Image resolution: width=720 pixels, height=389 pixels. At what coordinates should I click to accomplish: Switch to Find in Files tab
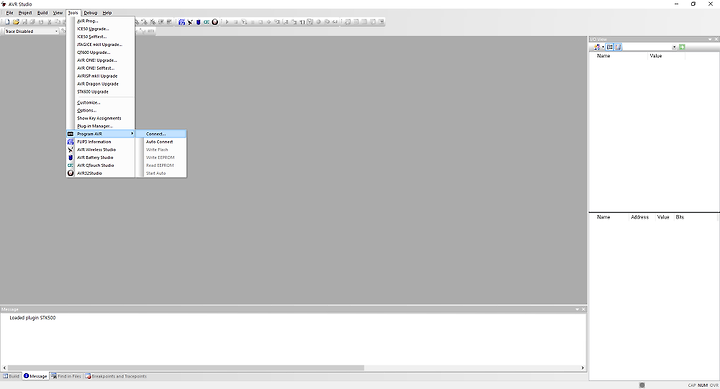pyautogui.click(x=66, y=376)
